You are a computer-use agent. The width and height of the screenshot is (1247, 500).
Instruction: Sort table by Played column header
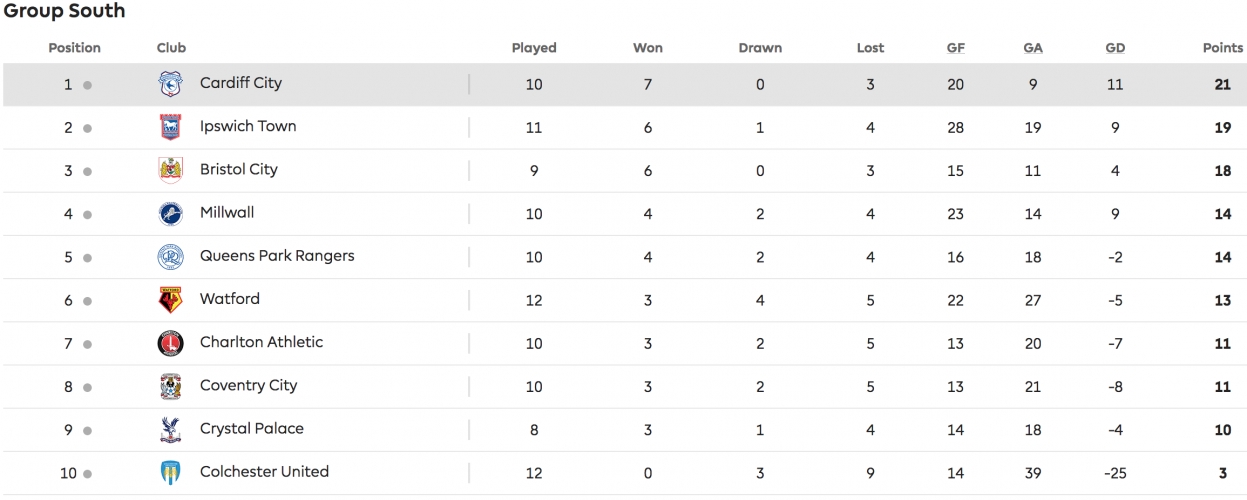tap(534, 48)
